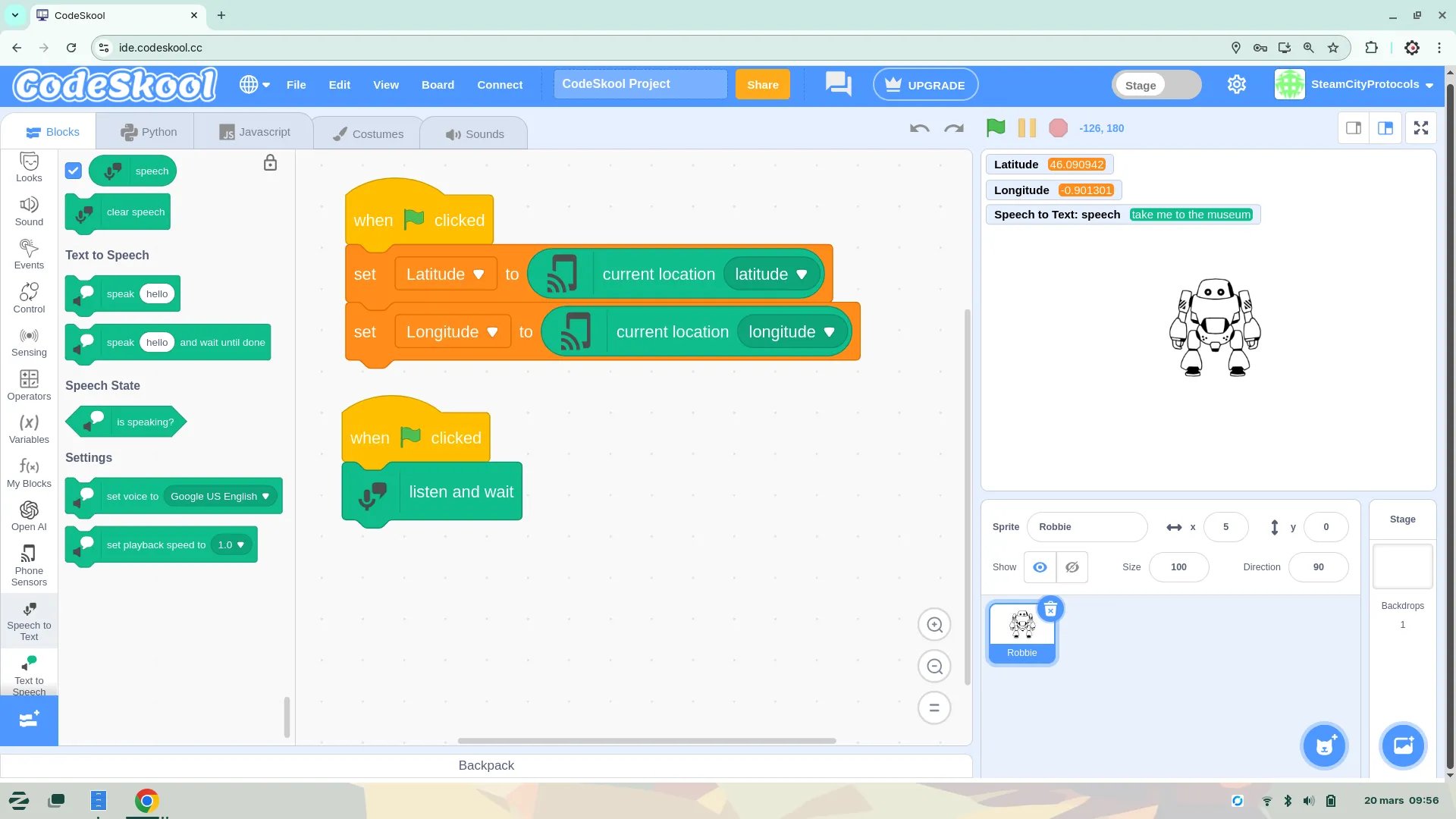1456x819 pixels.
Task: Enter fullscreen stage mode
Action: [1421, 128]
